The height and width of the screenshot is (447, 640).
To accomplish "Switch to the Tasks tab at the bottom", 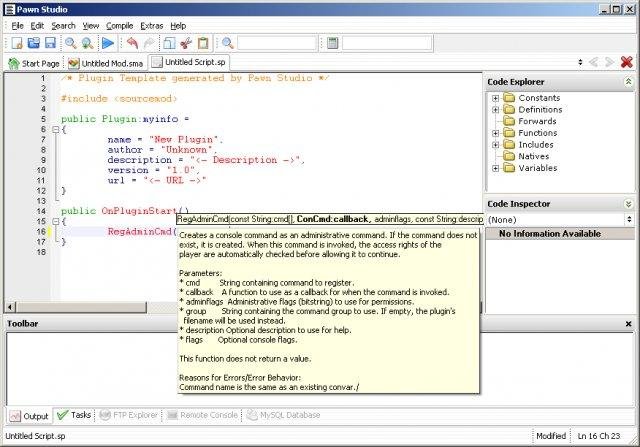I will 75,415.
